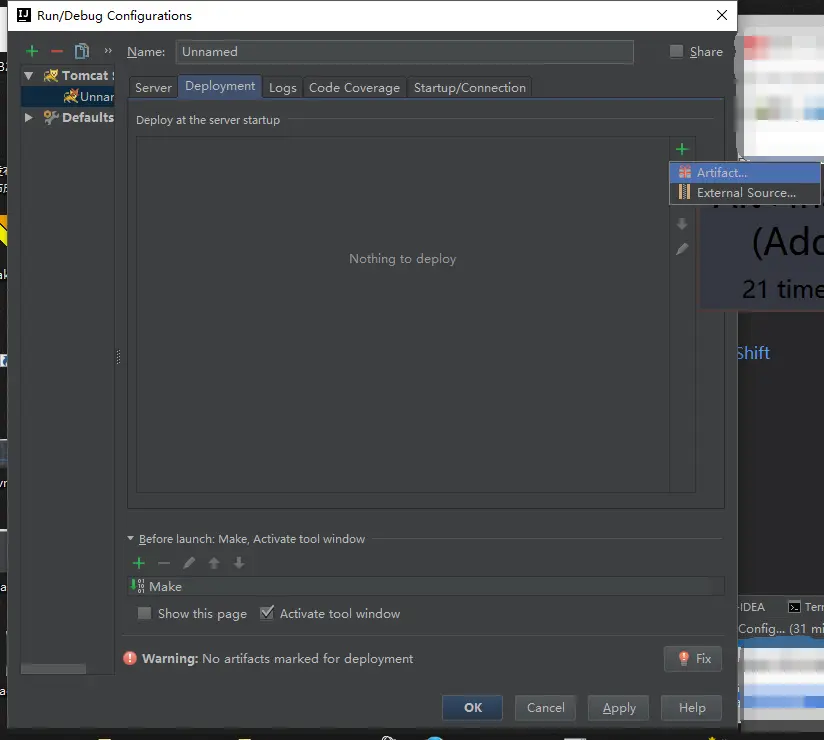
Task: Choose External Source... from the popup
Action: click(745, 192)
